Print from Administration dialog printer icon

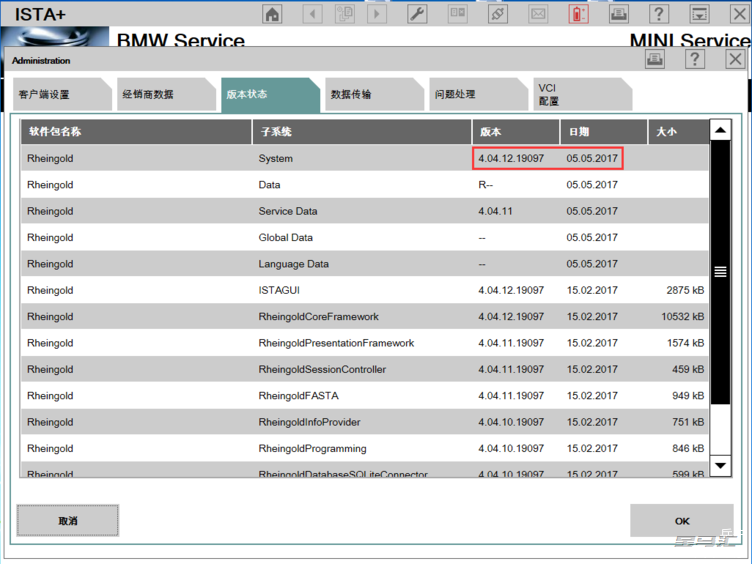click(x=655, y=59)
